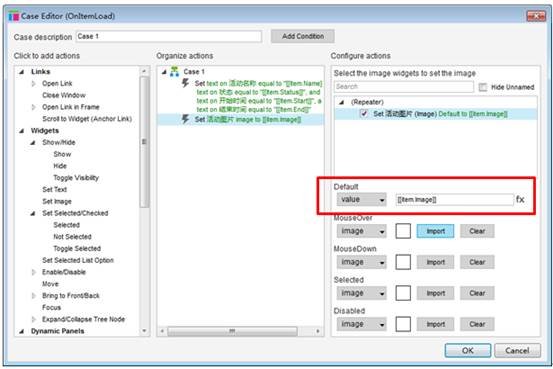Click the MouseOver image preview box

tap(403, 231)
